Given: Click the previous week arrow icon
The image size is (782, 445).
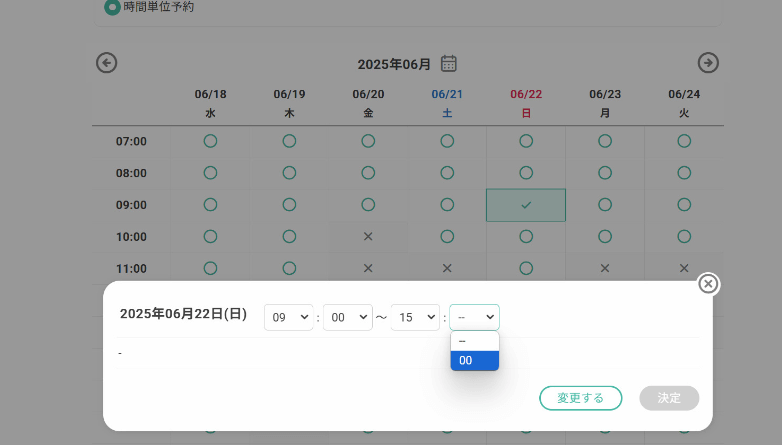Looking at the screenshot, I should (x=107, y=63).
